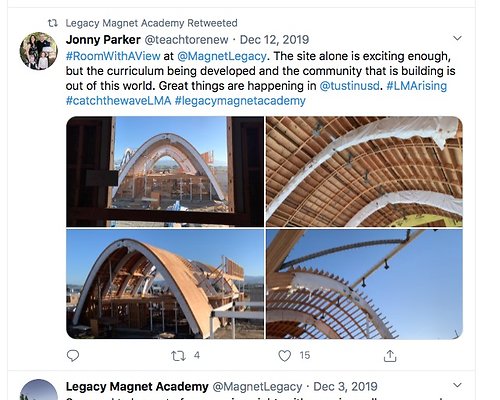
Task: Open the share icon under tweet
Action: [390, 356]
